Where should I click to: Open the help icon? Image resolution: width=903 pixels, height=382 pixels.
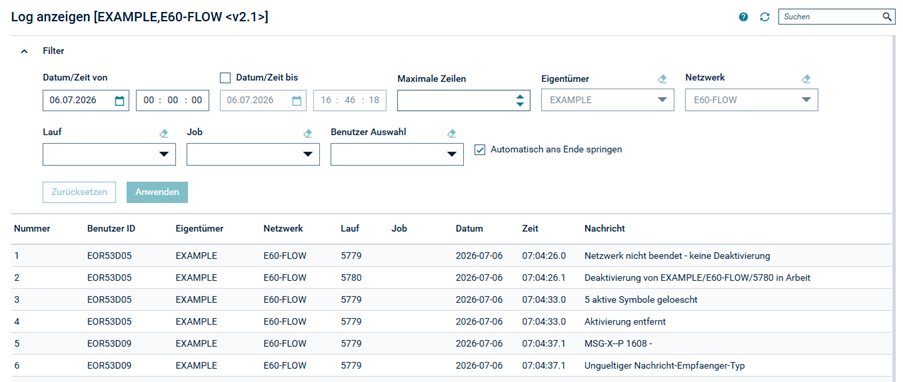click(743, 17)
